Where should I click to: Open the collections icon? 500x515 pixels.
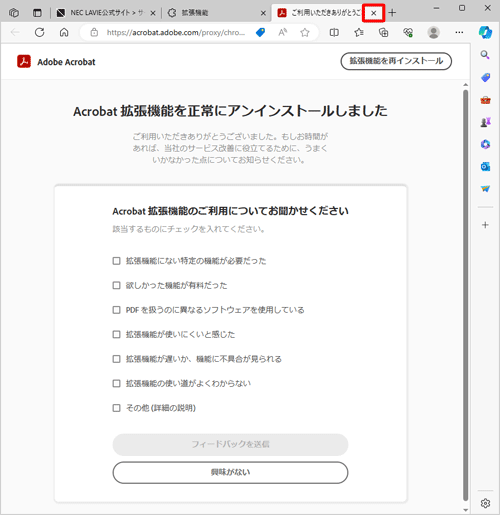click(384, 32)
